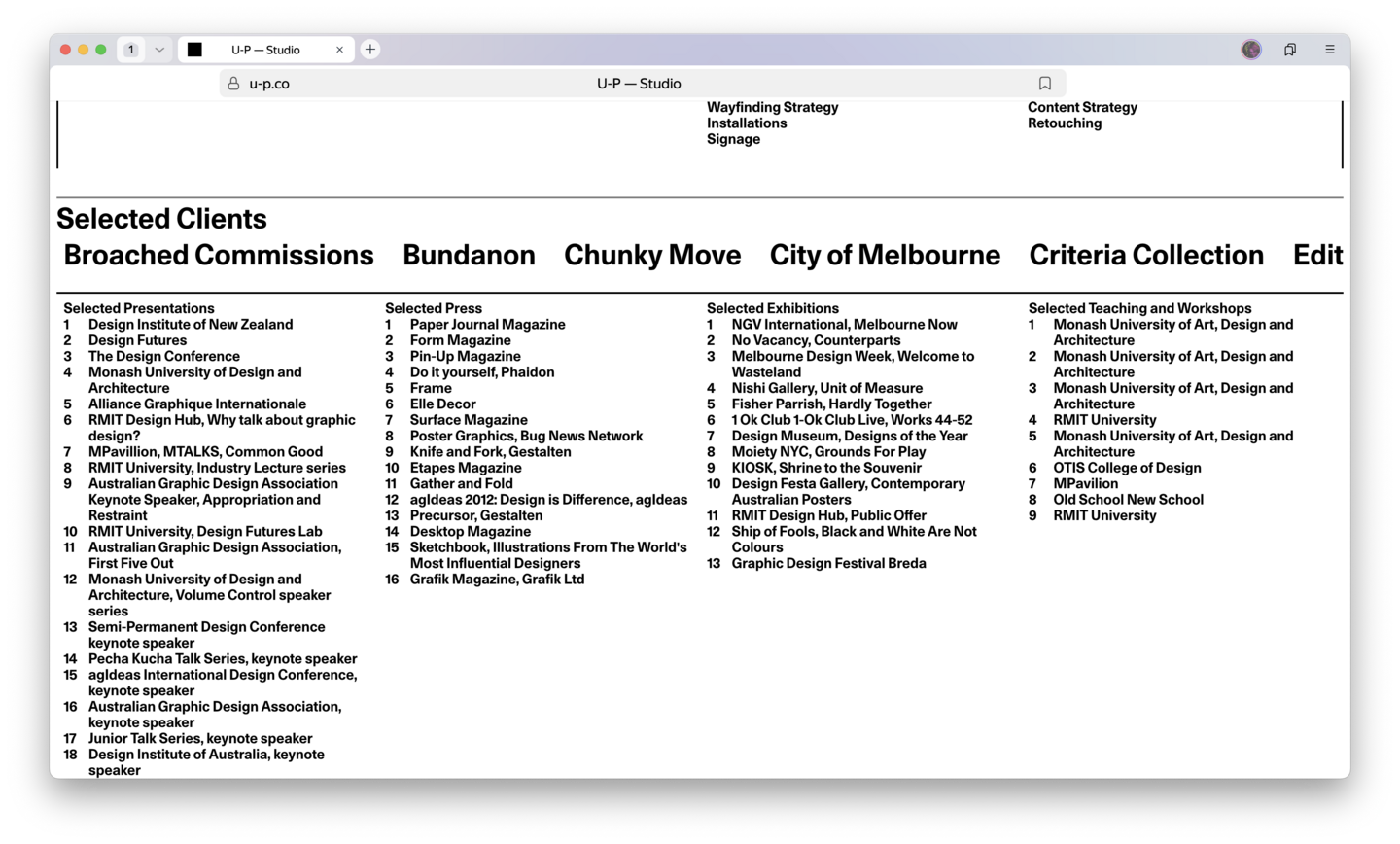Click No Vacancy, Counterparts exhibition entry
1400x844 pixels.
(816, 340)
